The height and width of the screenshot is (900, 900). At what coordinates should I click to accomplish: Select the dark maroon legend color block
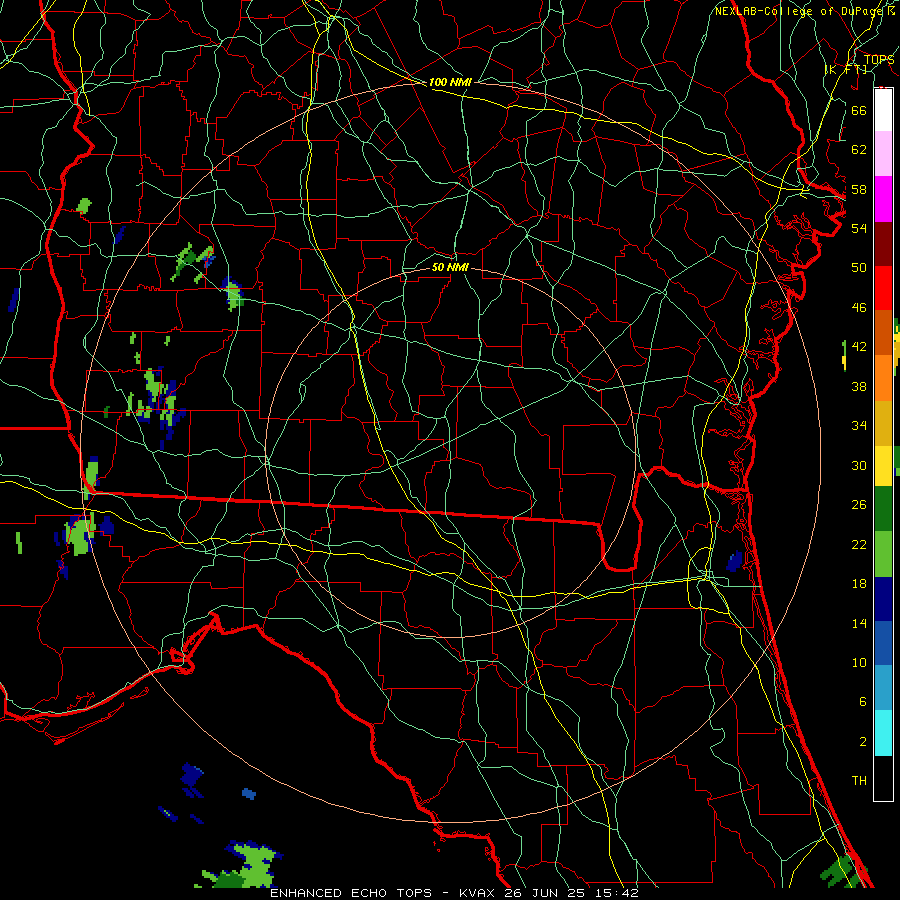[883, 243]
